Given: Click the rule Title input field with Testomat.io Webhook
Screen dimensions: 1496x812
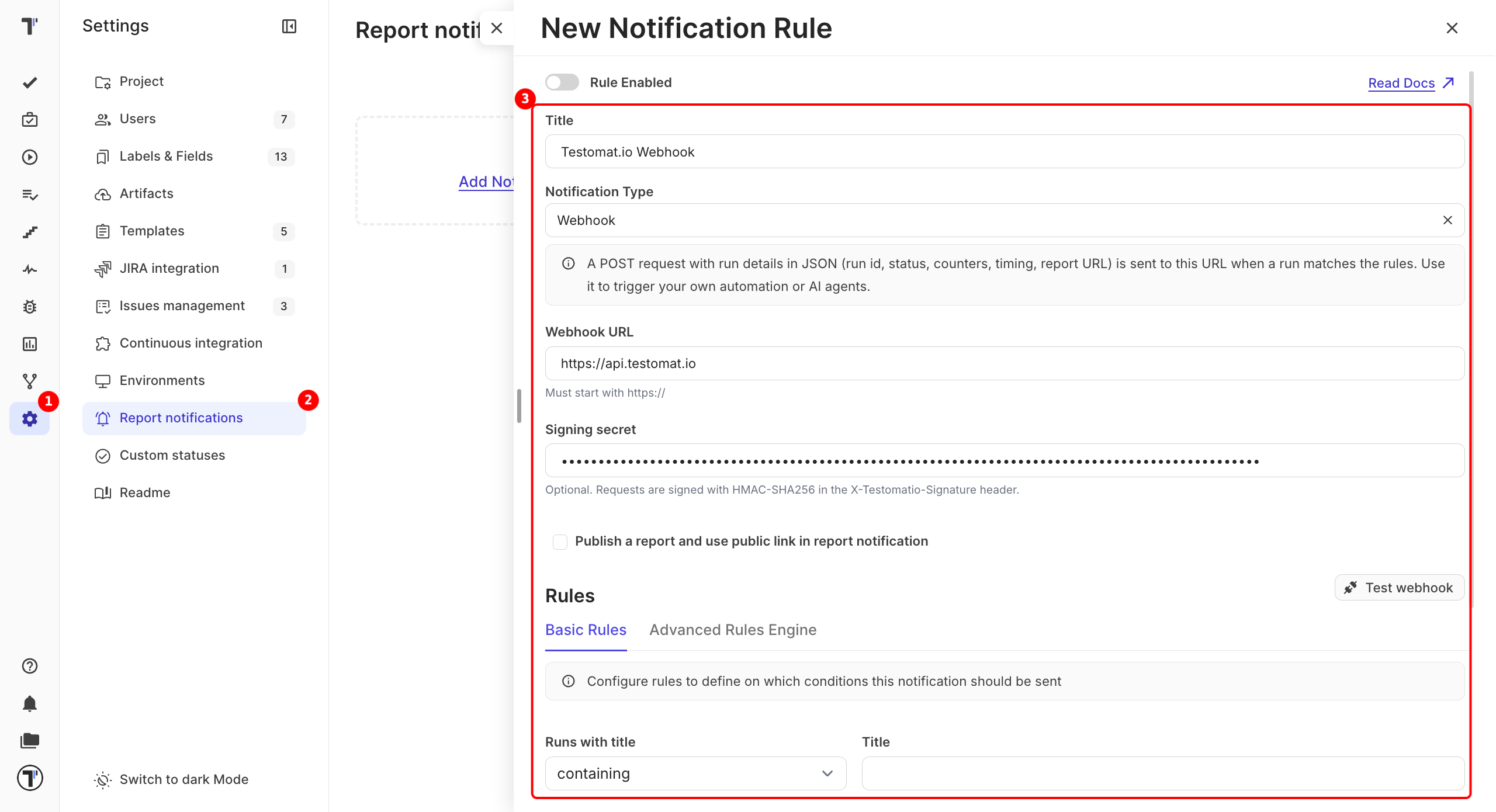Looking at the screenshot, I should (x=1005, y=152).
